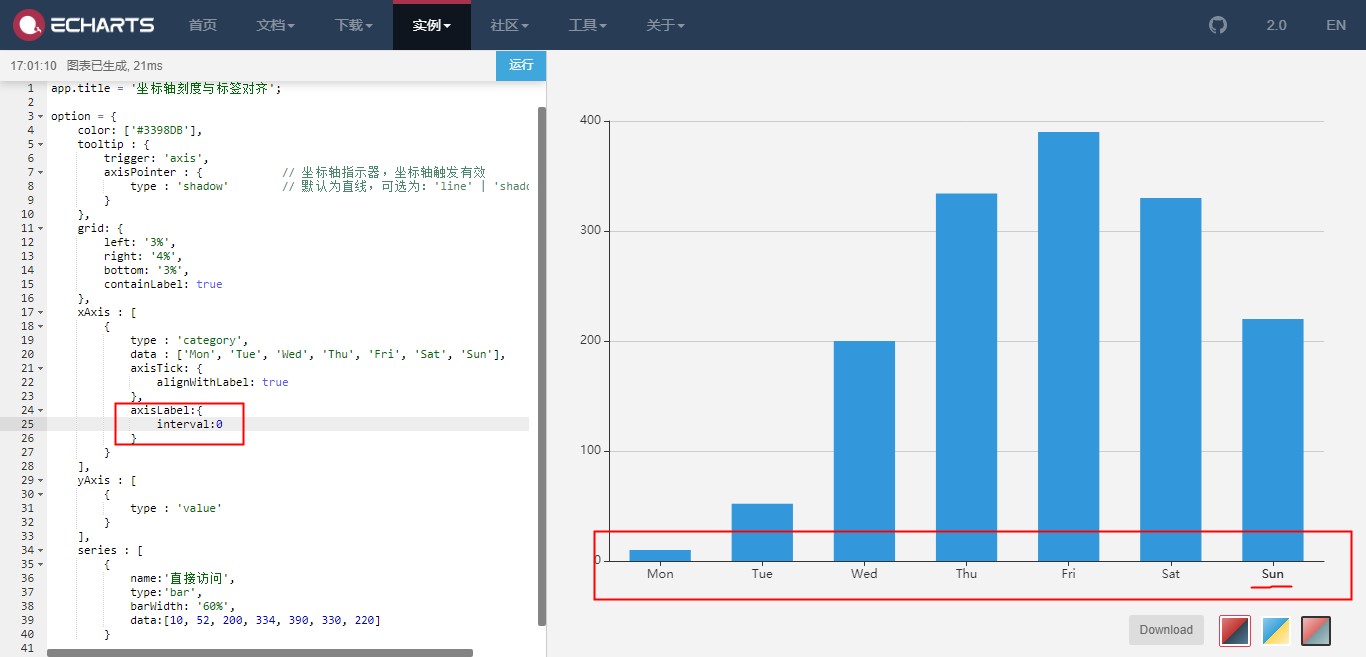The width and height of the screenshot is (1366, 657).
Task: Click the status text 图表已生成, 21ms
Action: [x=114, y=65]
